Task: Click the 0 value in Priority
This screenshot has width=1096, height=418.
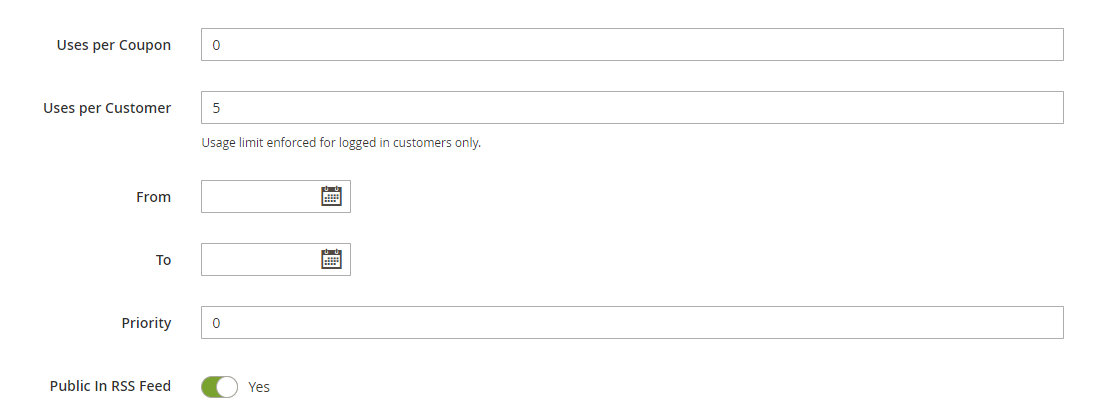Action: 216,323
